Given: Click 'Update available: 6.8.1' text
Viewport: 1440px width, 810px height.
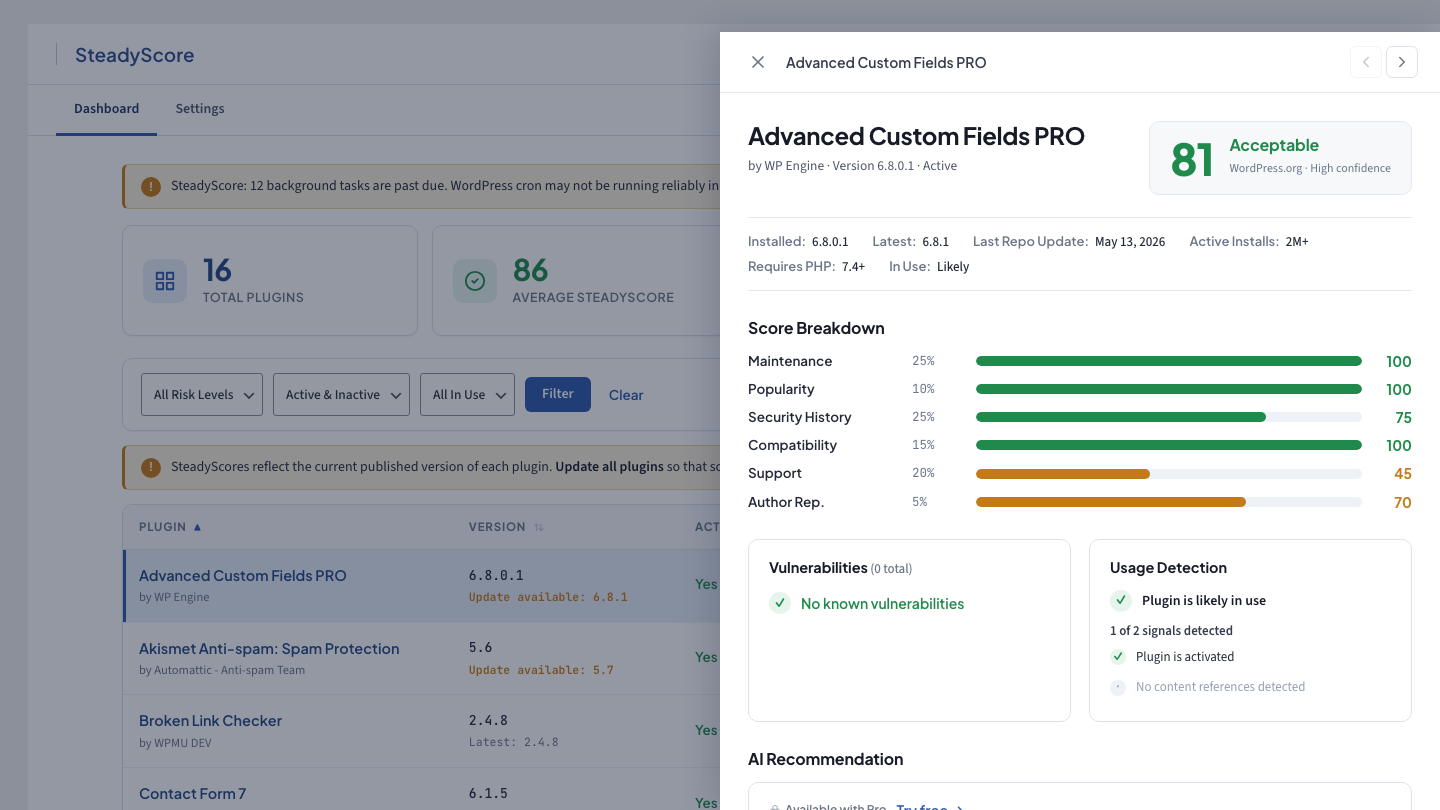Looking at the screenshot, I should (548, 597).
